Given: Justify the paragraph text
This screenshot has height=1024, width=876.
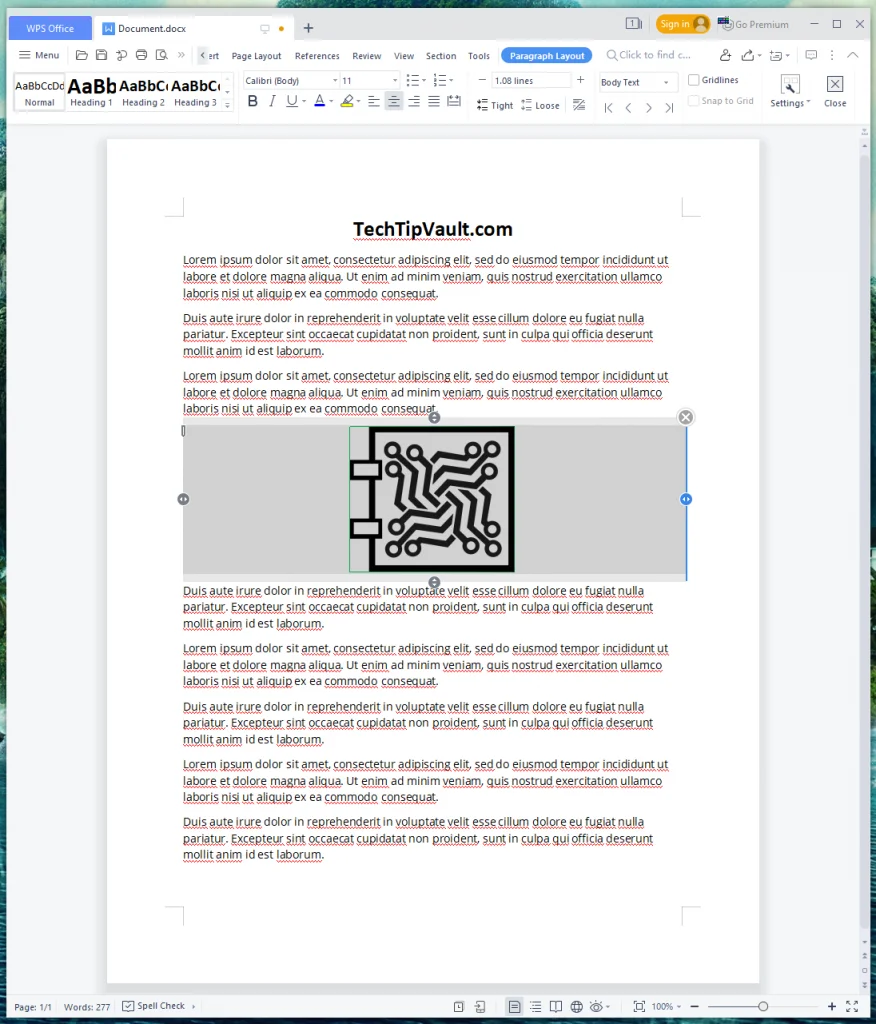Looking at the screenshot, I should pyautogui.click(x=434, y=101).
